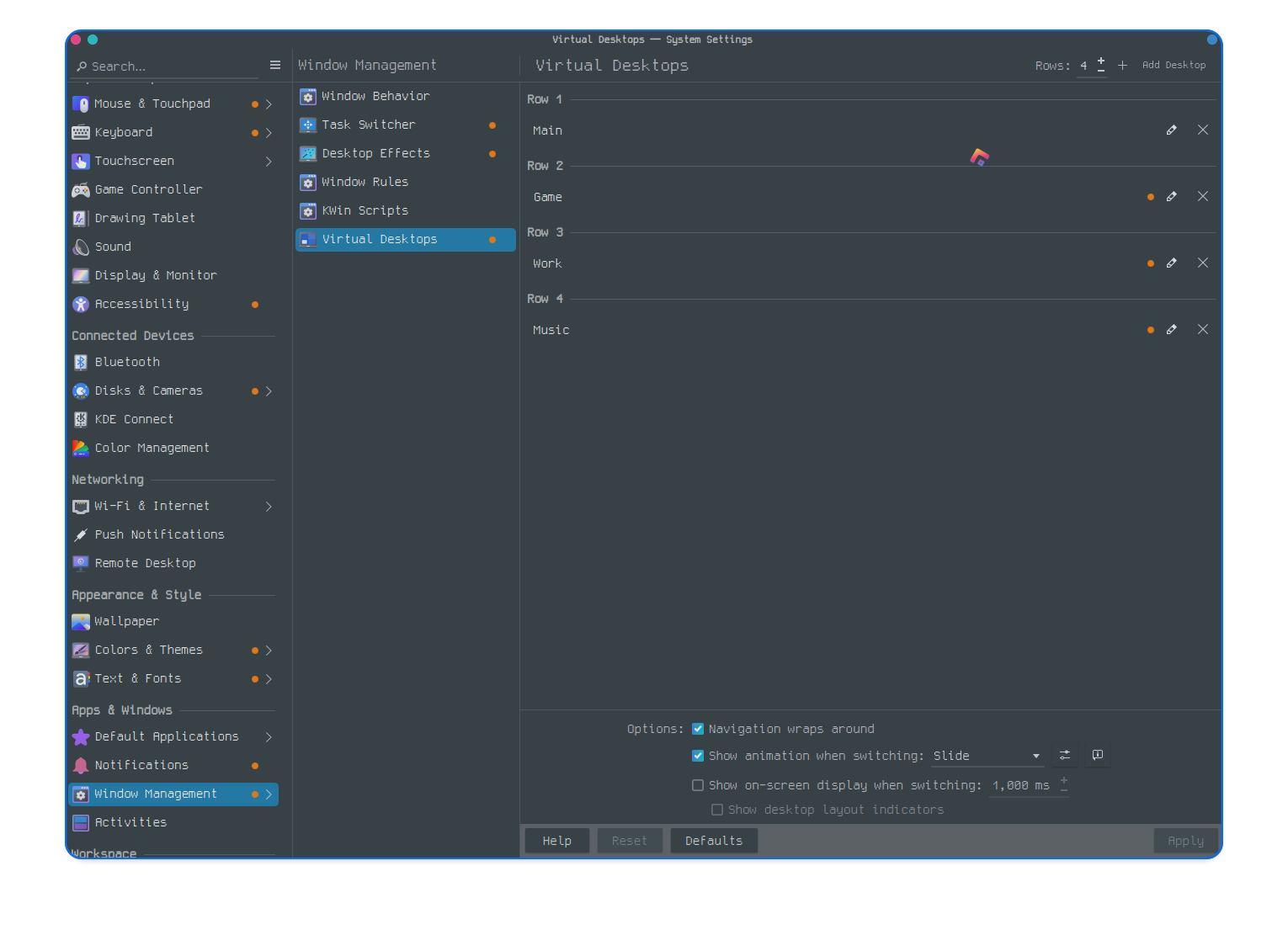
Task: Expand Touchscreen submenu chevron
Action: point(269,162)
